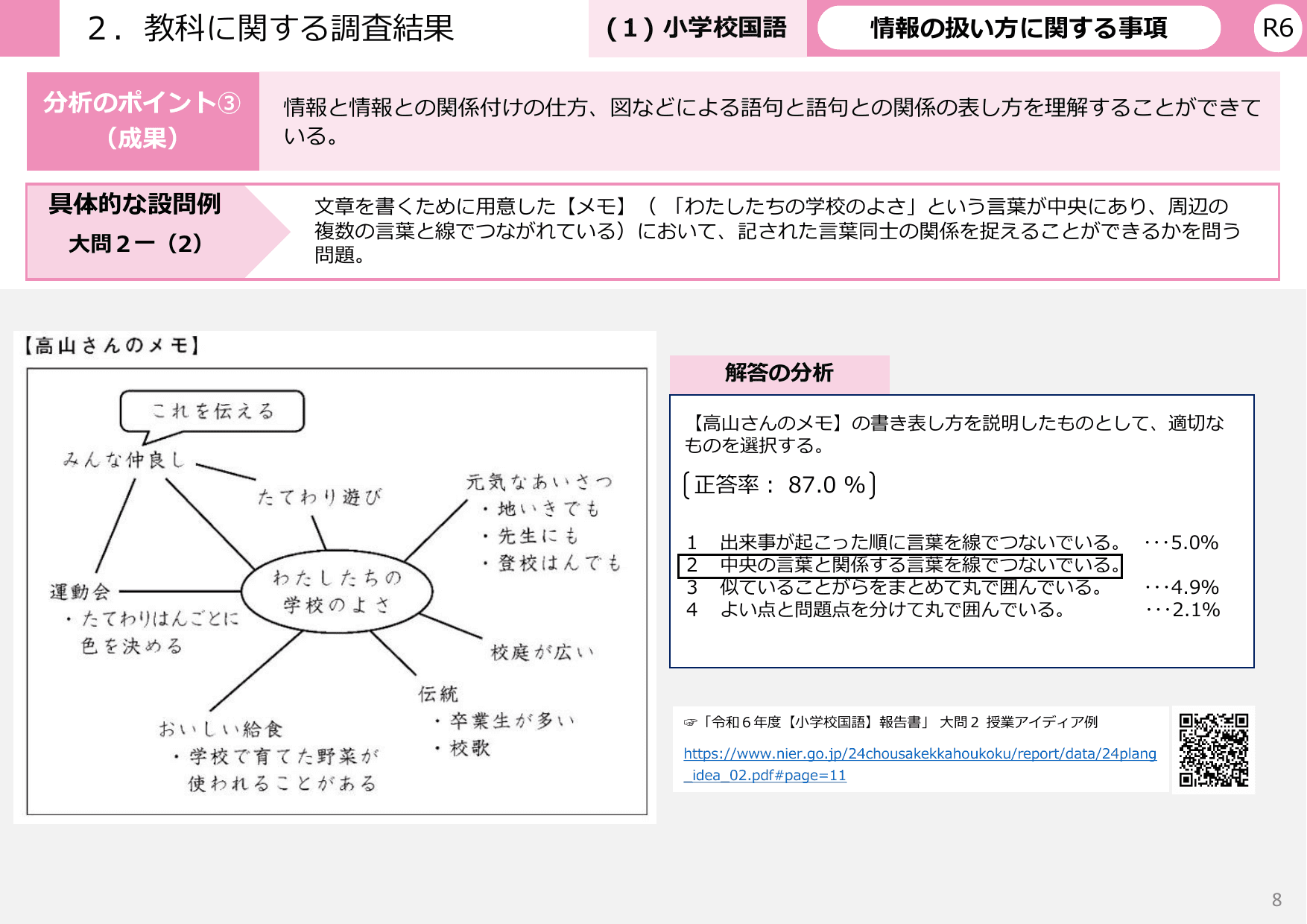Click the 「これを伝える」 speech bubble in the memo
The height and width of the screenshot is (924, 1307).
coord(213,409)
